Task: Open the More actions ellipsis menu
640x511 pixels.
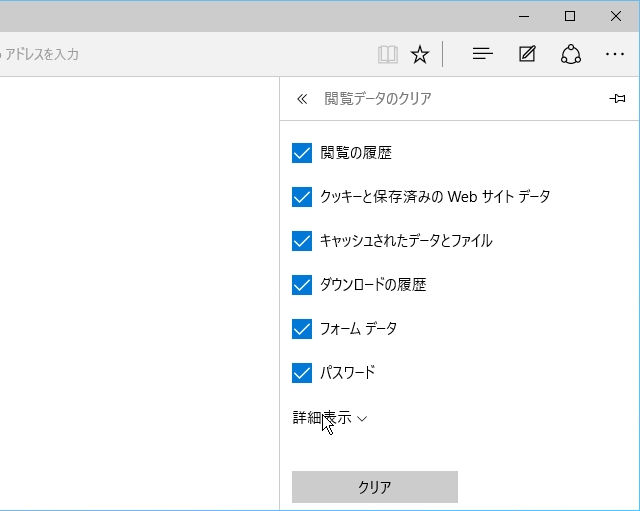Action: pyautogui.click(x=615, y=54)
